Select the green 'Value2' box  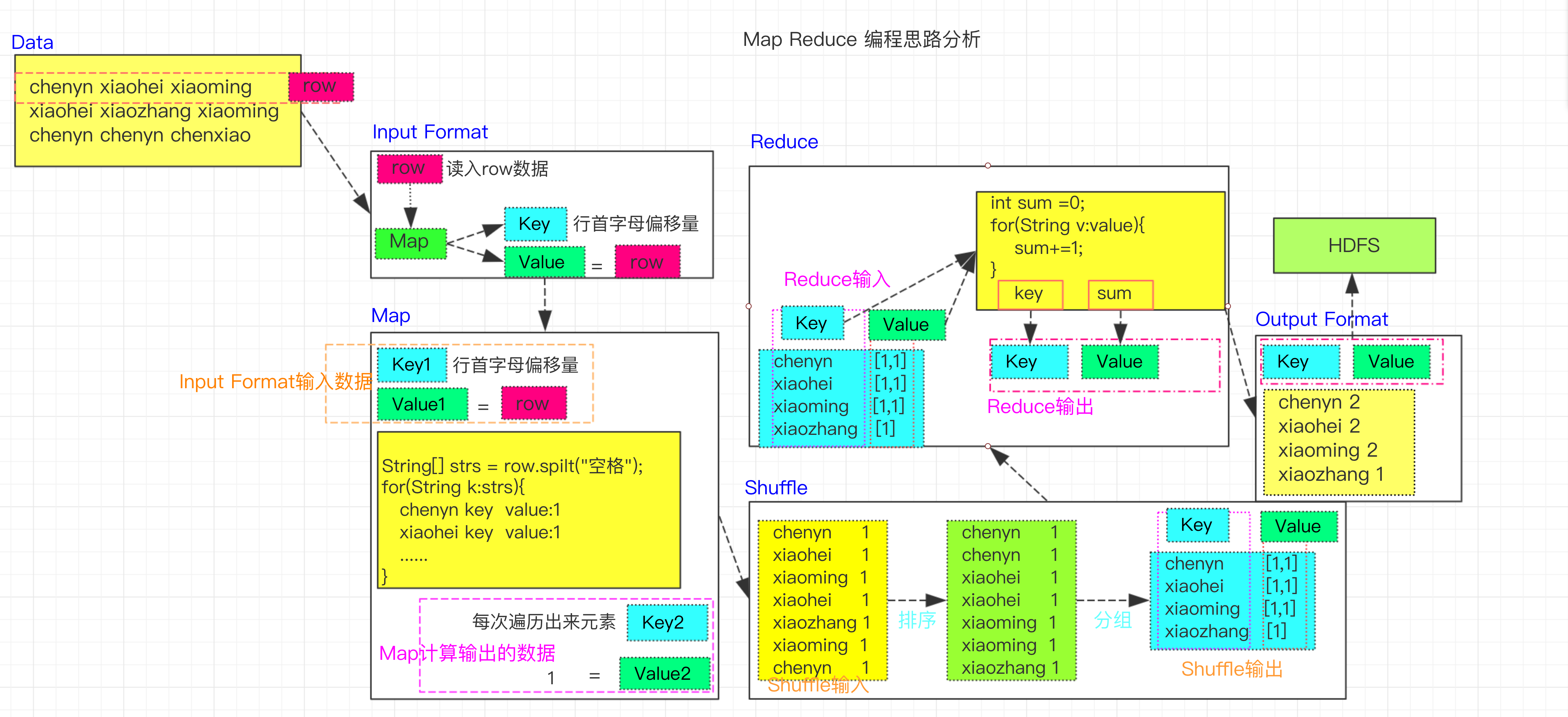(x=664, y=673)
